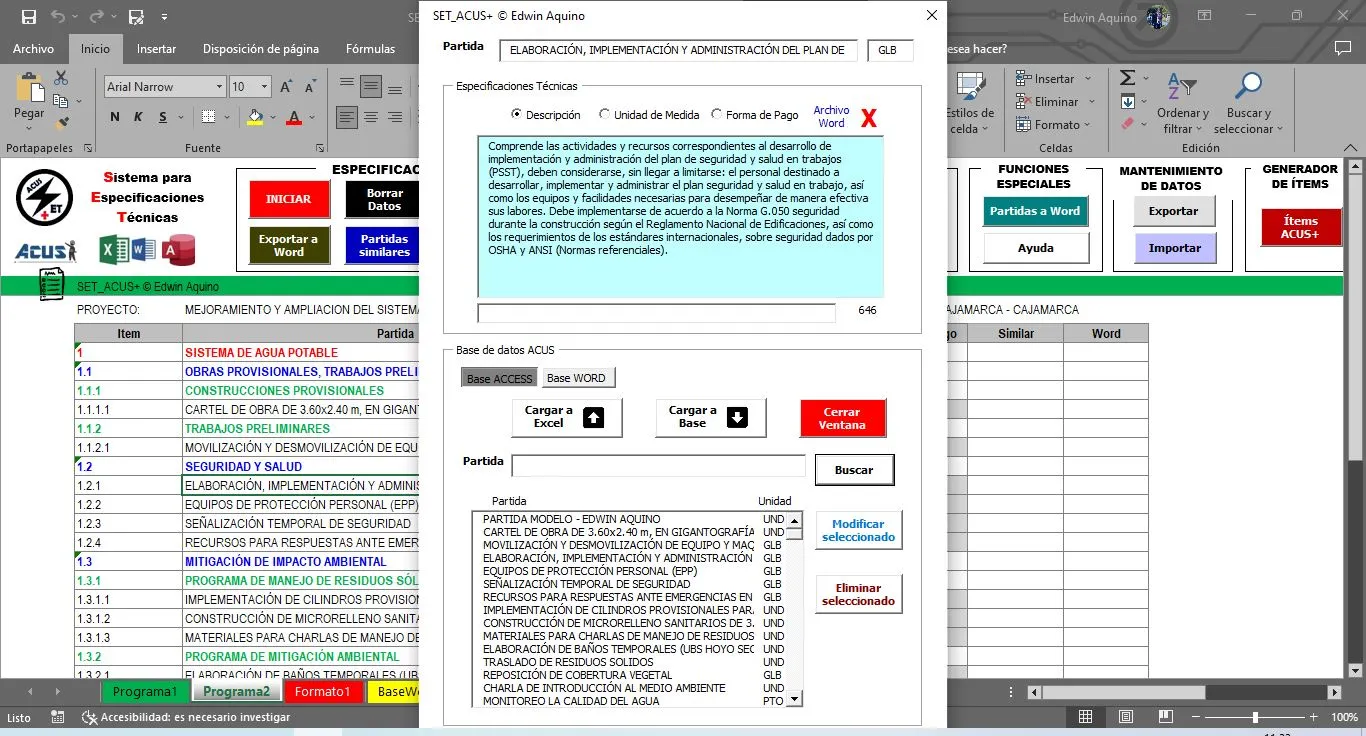Toggle bold (N) formatting
Viewport: 1366px width, 736px height.
(114, 117)
